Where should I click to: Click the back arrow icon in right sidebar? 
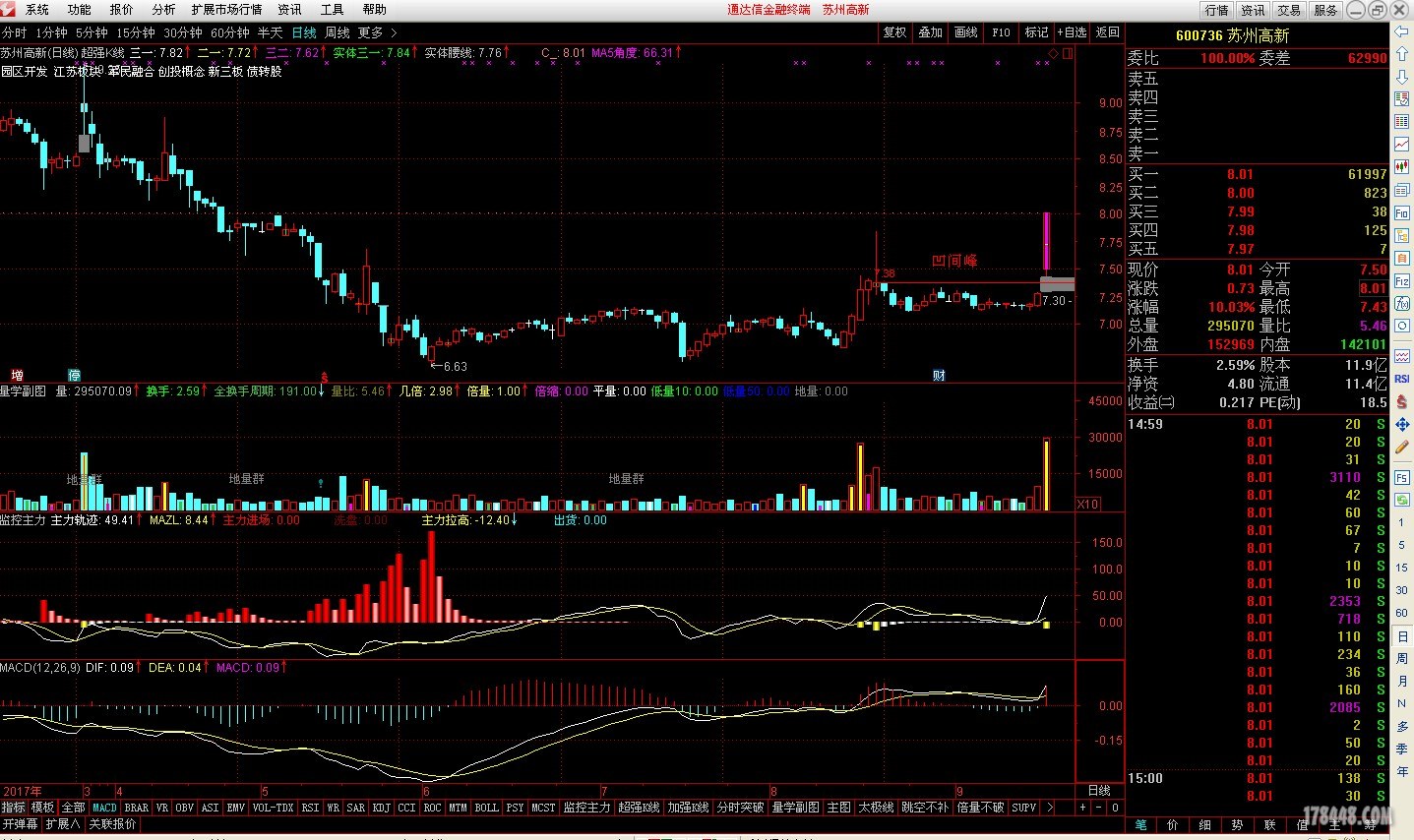tap(1402, 31)
